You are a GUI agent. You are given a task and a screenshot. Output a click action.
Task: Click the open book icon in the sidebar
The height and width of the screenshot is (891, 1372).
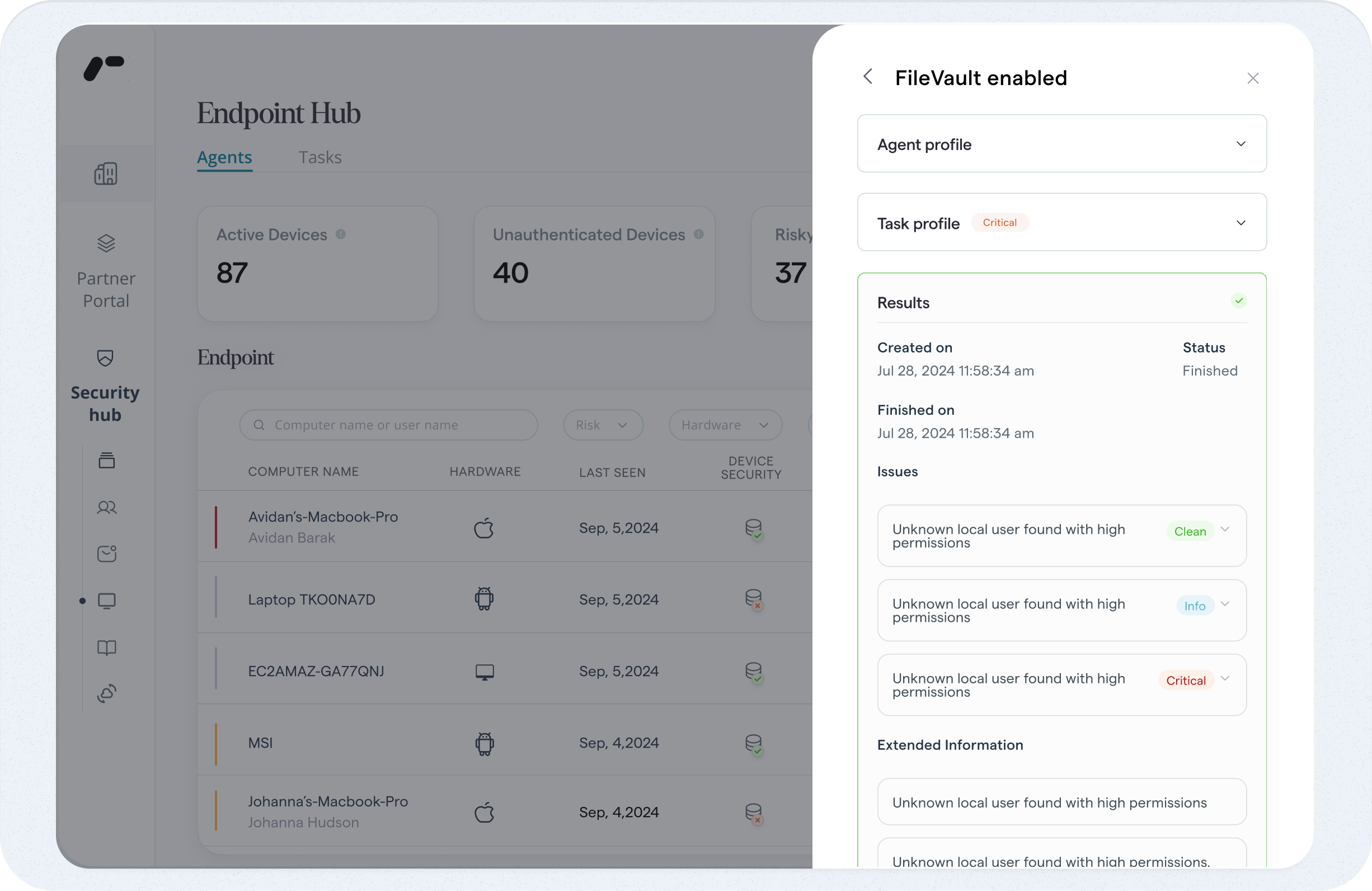click(x=107, y=648)
